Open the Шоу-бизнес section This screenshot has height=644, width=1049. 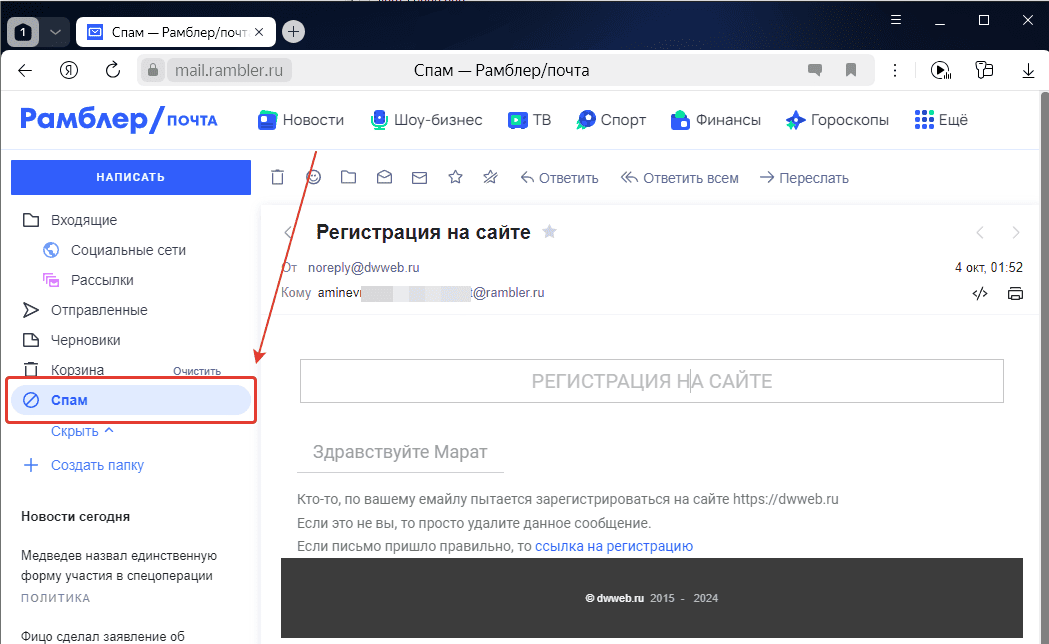click(x=426, y=120)
